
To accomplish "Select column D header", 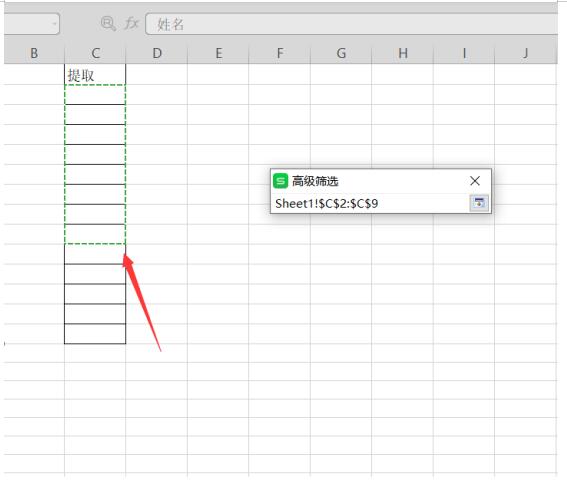I will (157, 53).
